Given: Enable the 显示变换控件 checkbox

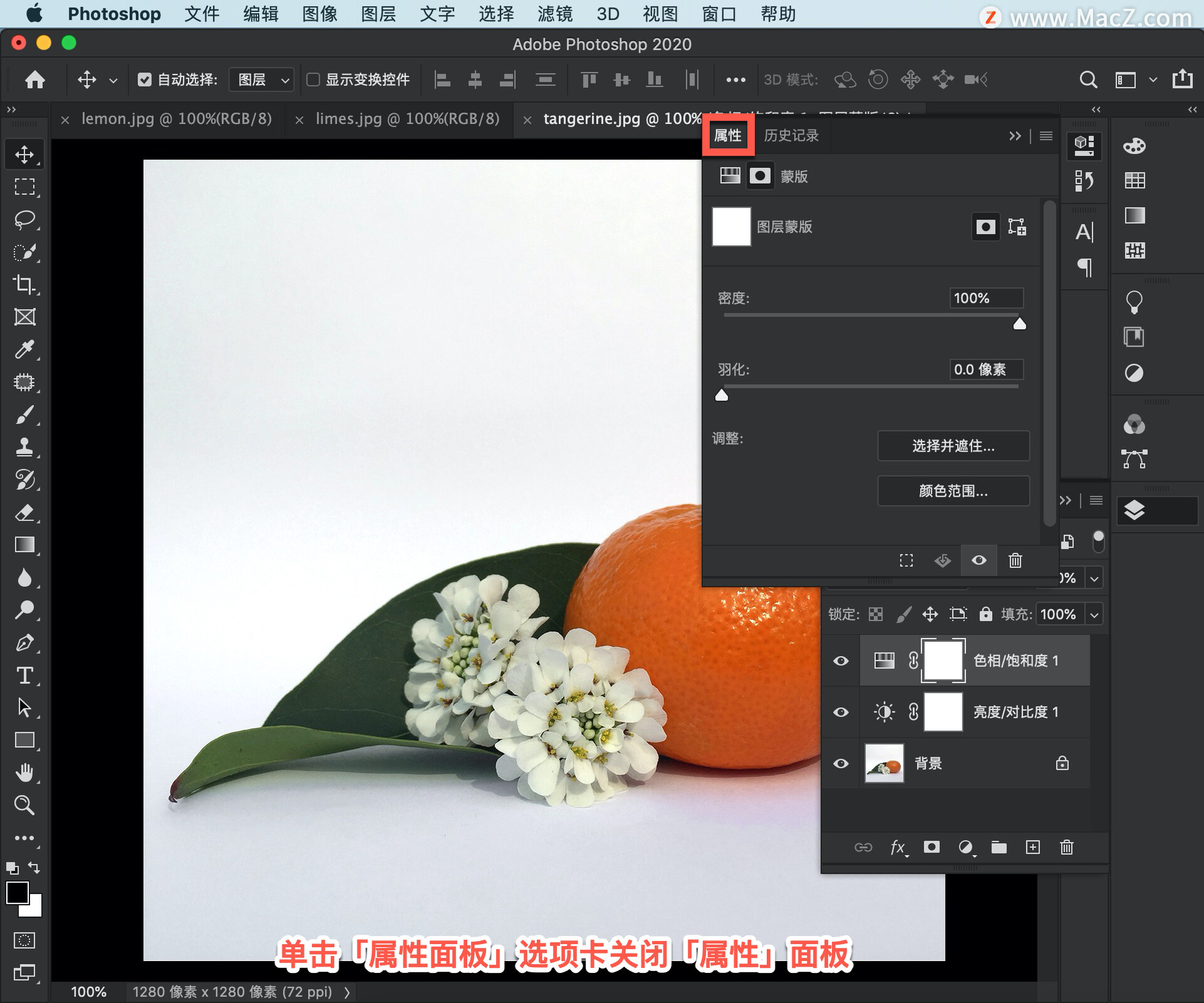Looking at the screenshot, I should 315,80.
